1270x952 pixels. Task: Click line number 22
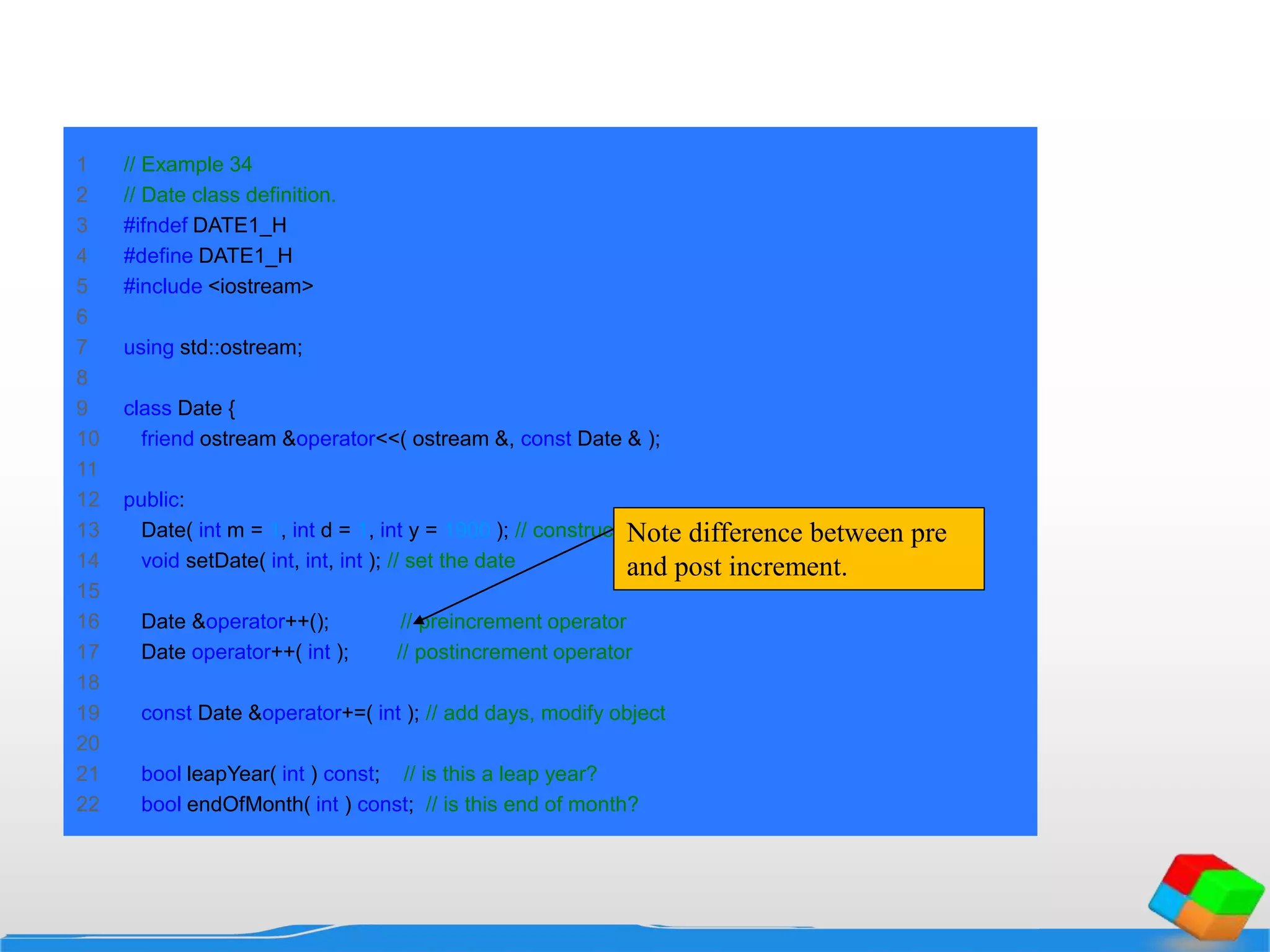pyautogui.click(x=88, y=804)
